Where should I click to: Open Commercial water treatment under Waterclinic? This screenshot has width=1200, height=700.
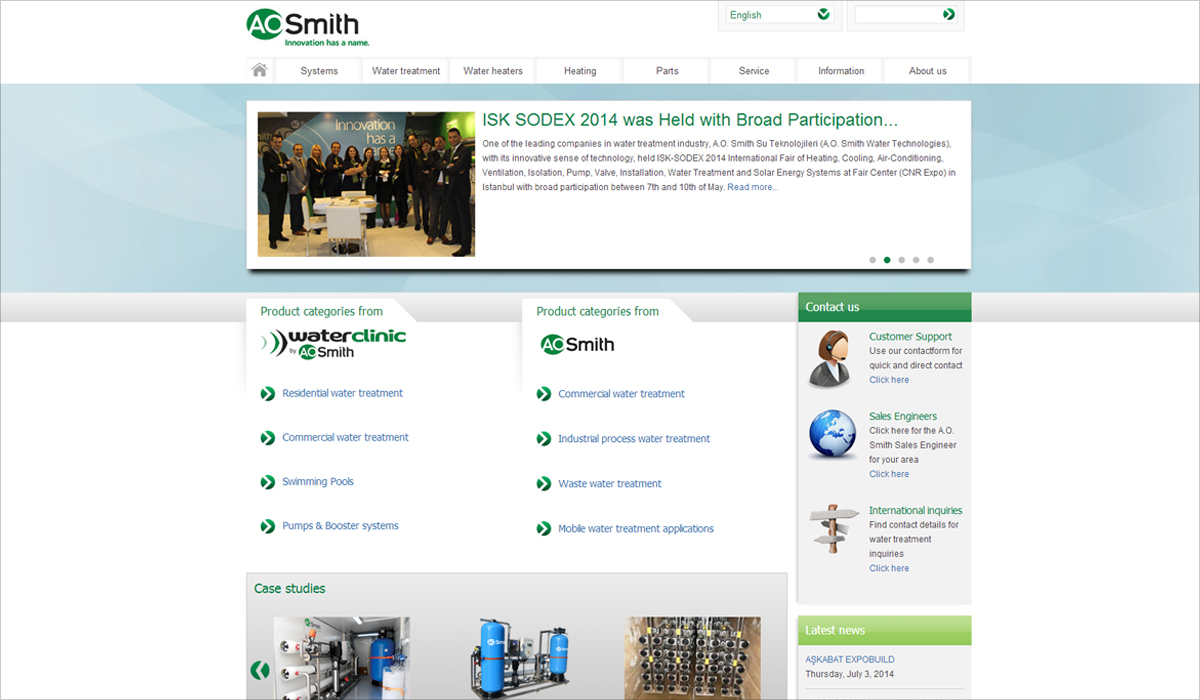point(345,437)
